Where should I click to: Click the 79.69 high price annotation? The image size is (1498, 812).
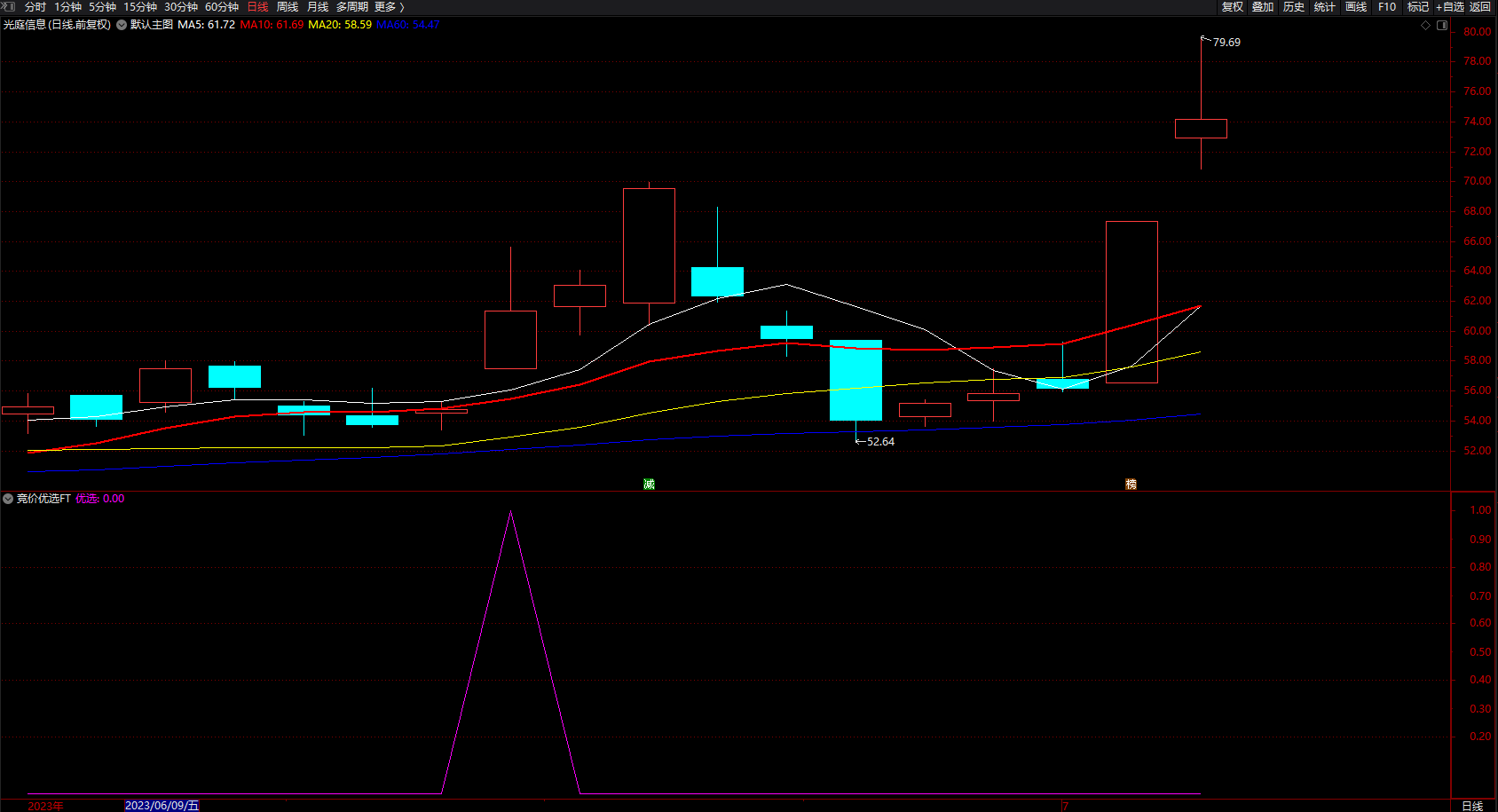1226,43
